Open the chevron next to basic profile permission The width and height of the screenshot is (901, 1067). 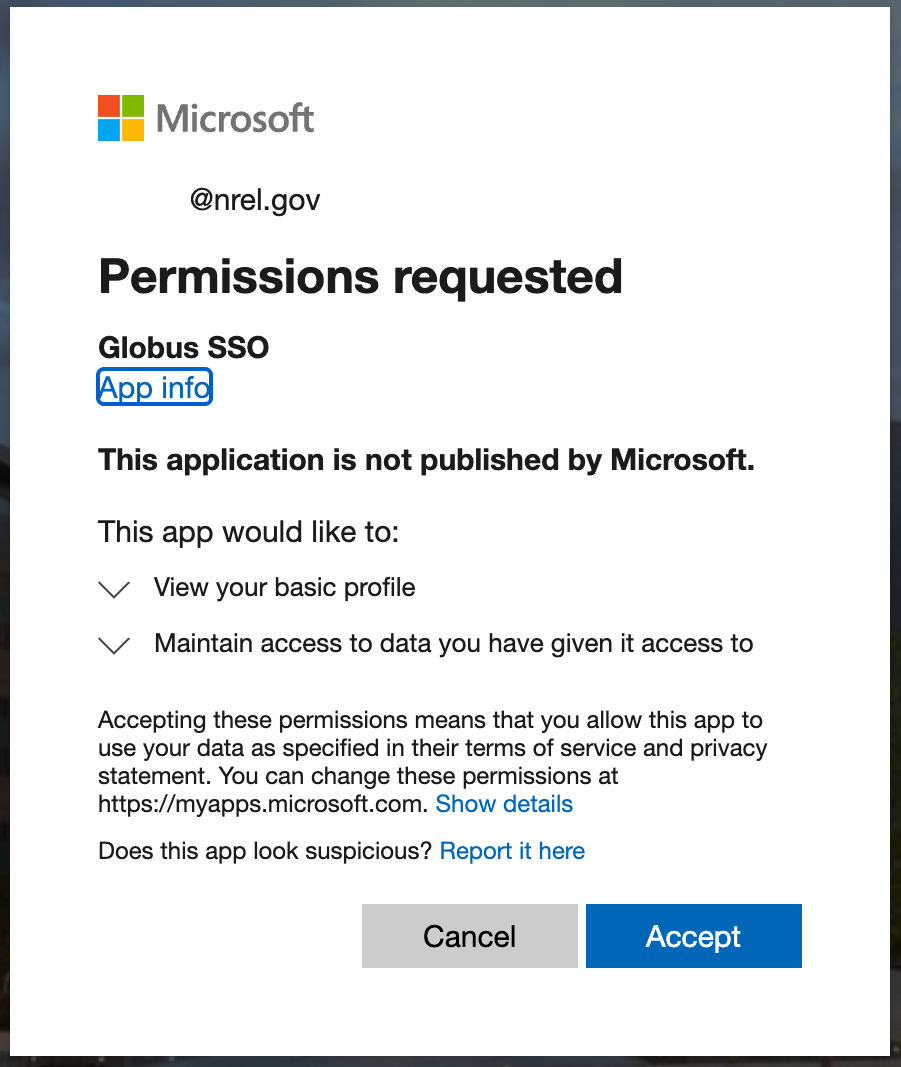pos(114,589)
